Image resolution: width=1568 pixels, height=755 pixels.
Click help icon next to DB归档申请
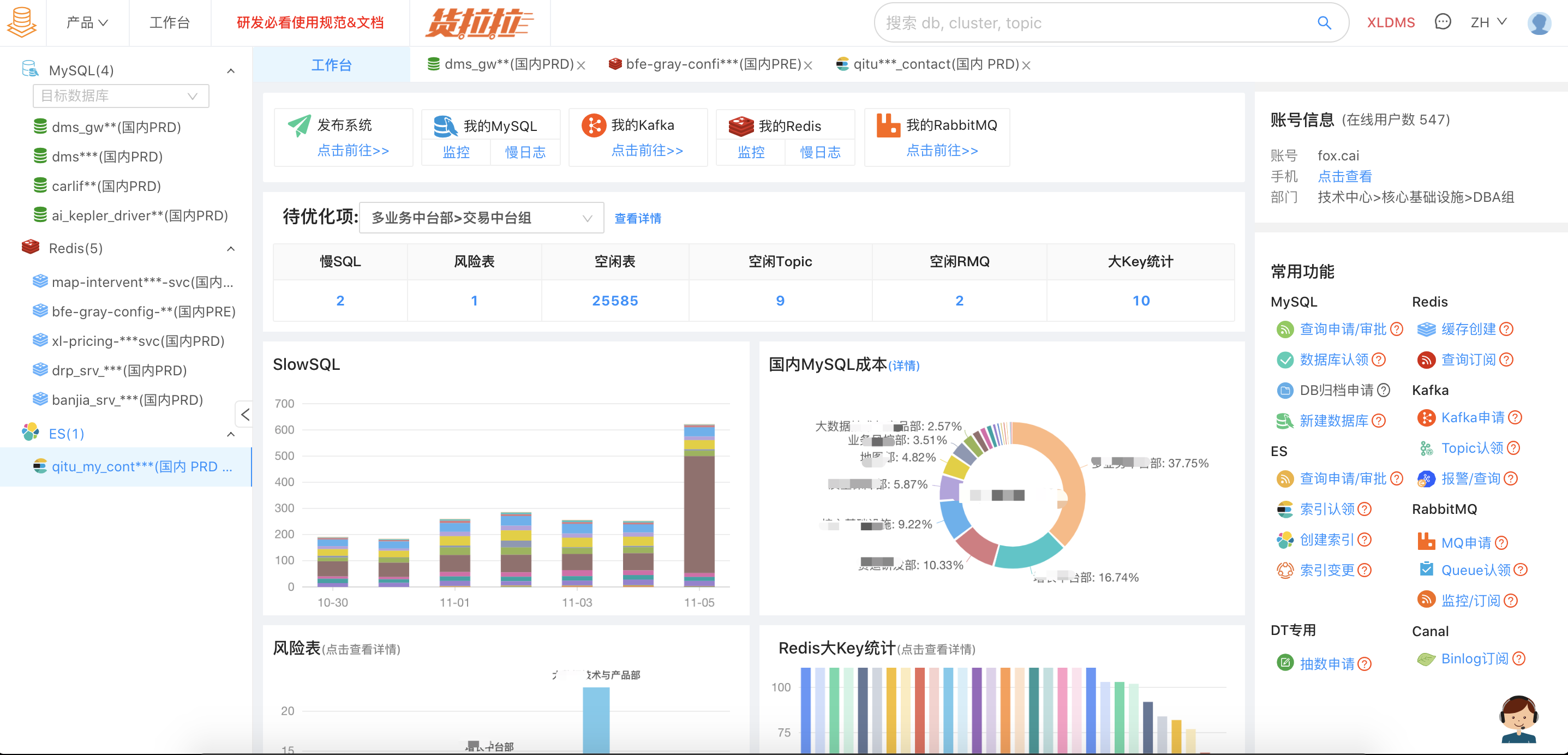click(x=1384, y=390)
